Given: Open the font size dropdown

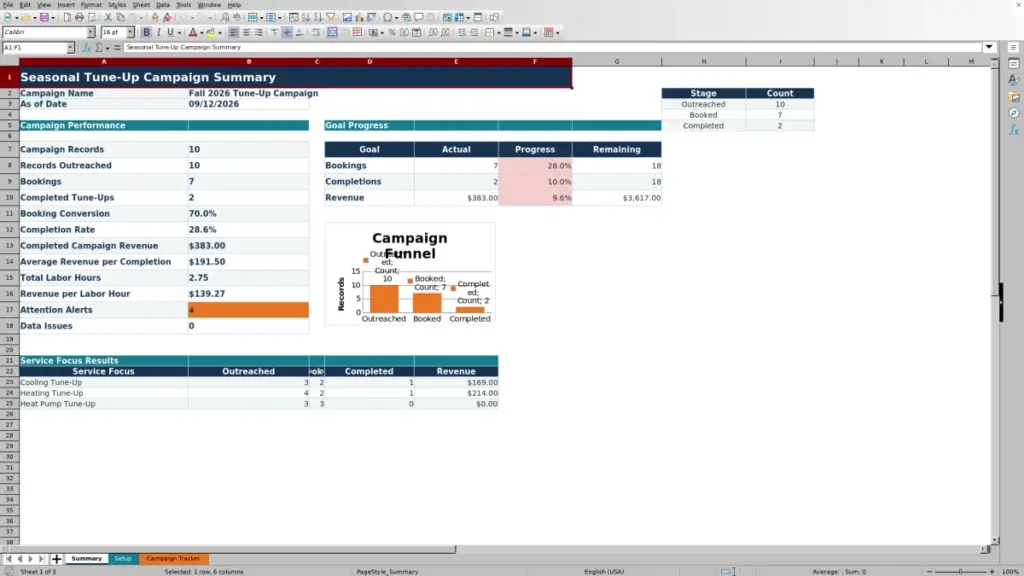Looking at the screenshot, I should (130, 32).
